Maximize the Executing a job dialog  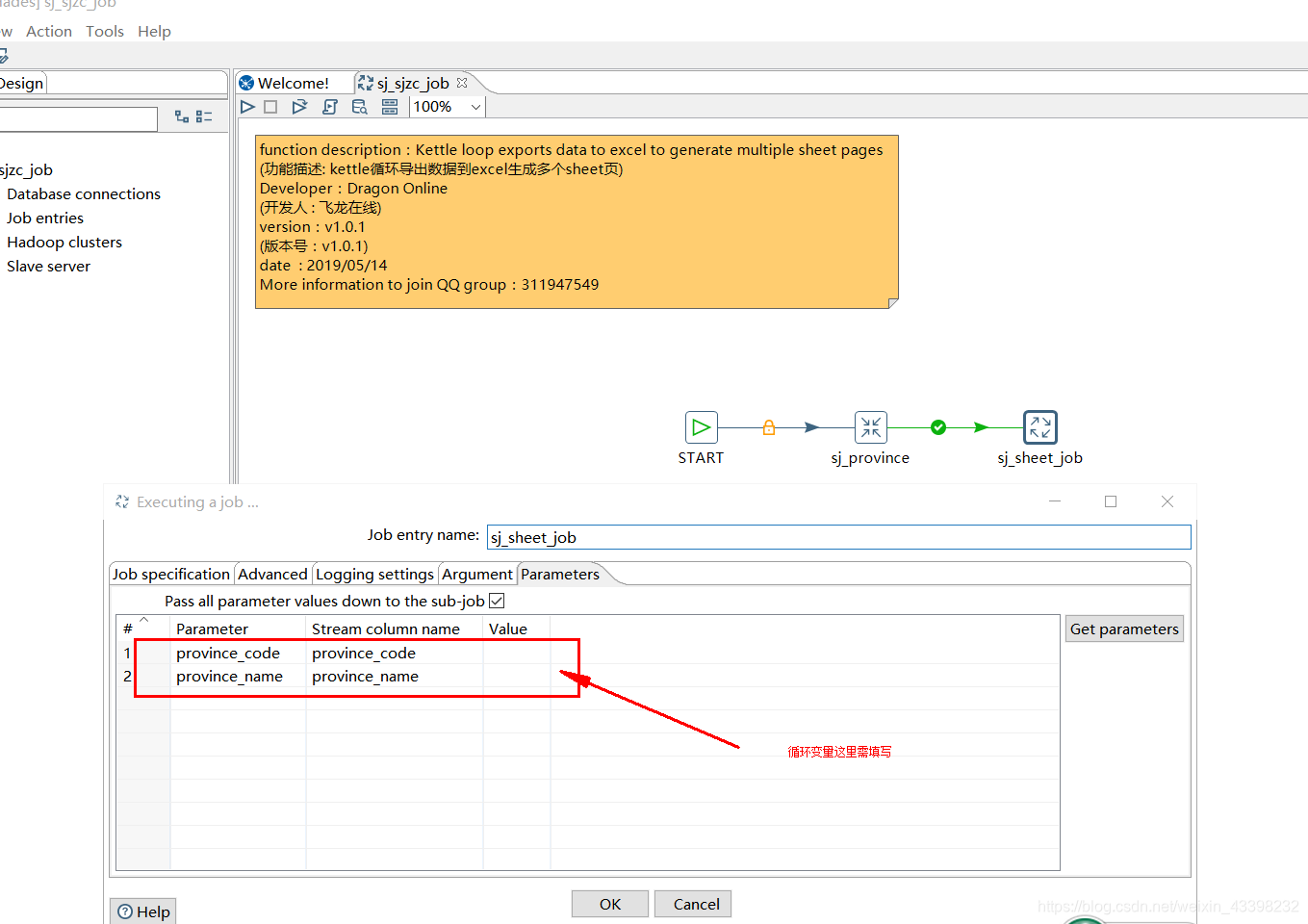coord(1111,501)
